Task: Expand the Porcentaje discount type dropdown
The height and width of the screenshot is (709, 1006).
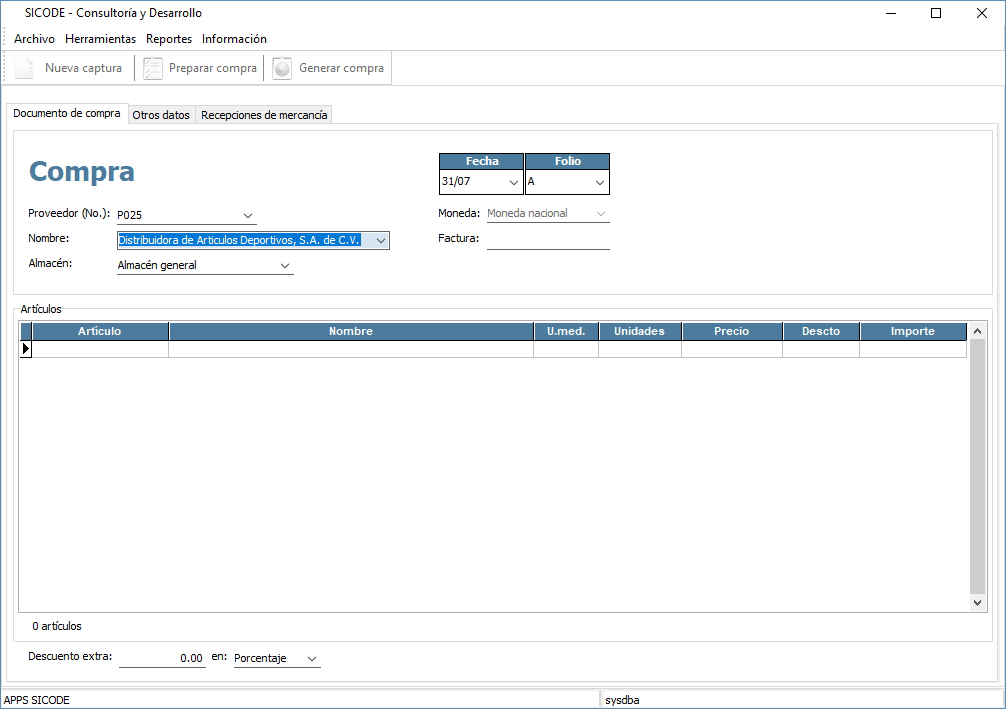Action: coord(312,659)
